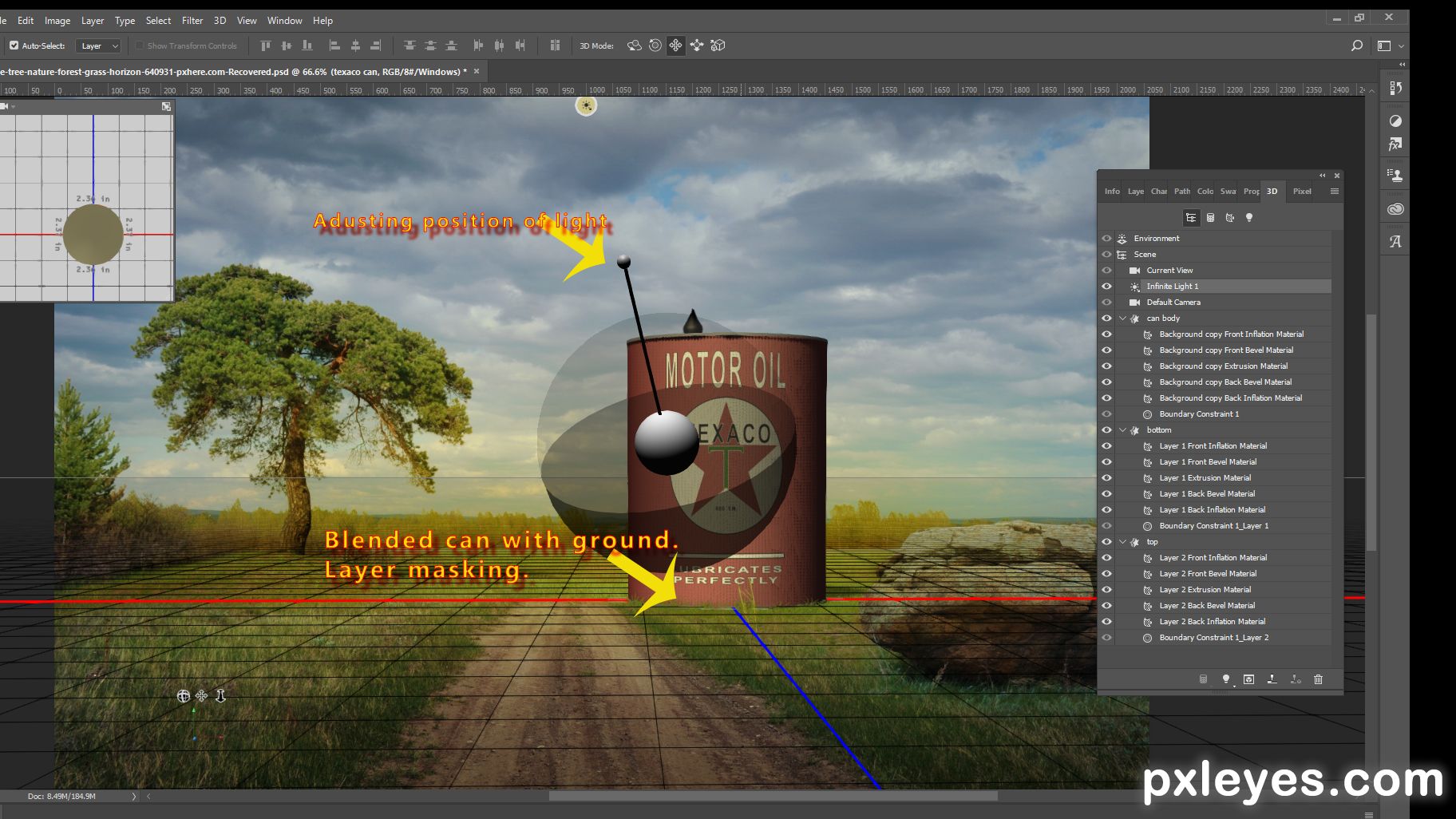This screenshot has height=819, width=1456.
Task: Collapse the bottom mesh group
Action: (1123, 429)
